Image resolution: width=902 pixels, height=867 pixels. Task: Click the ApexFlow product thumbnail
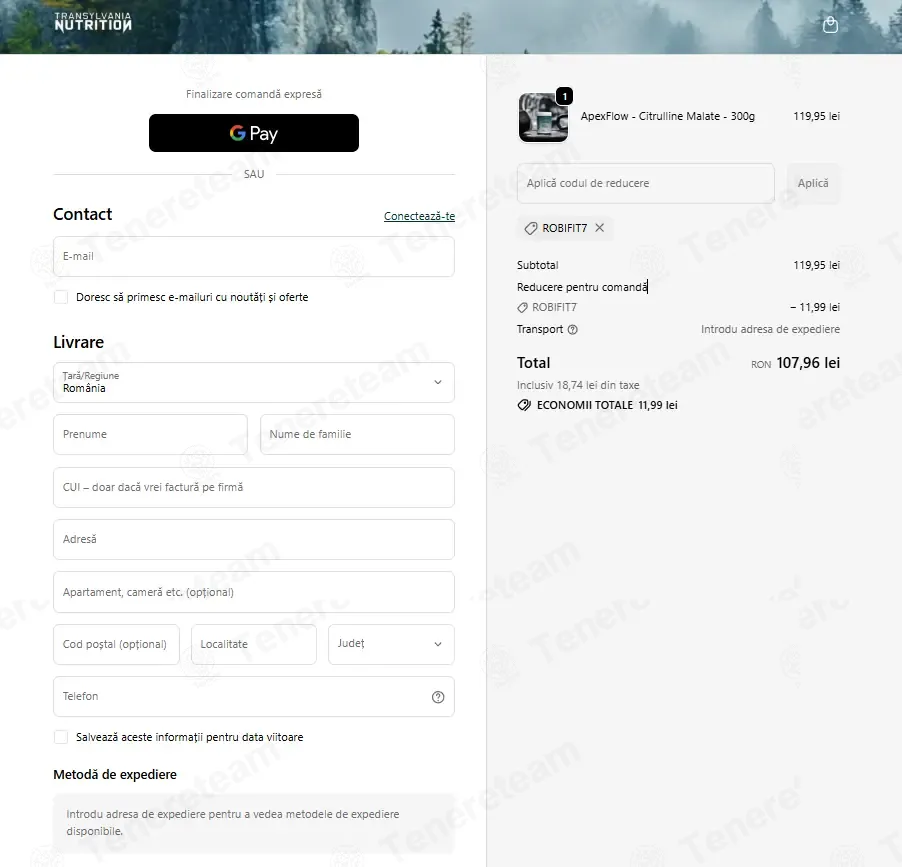pyautogui.click(x=543, y=117)
